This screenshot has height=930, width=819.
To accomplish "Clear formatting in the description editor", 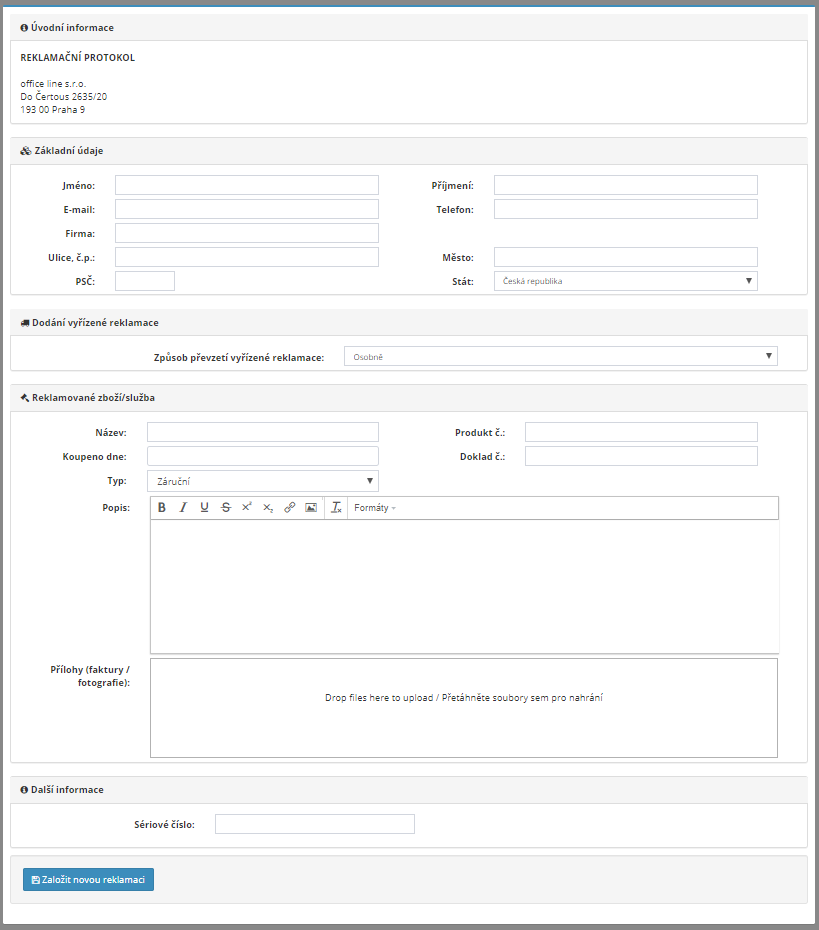I will 337,508.
